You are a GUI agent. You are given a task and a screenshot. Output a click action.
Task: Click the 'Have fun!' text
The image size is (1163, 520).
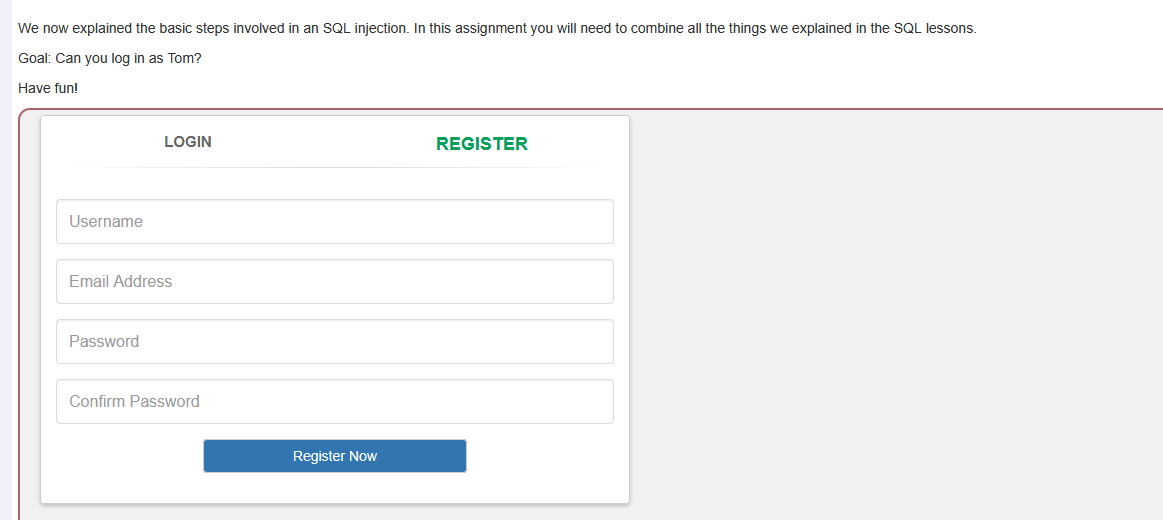coord(48,89)
